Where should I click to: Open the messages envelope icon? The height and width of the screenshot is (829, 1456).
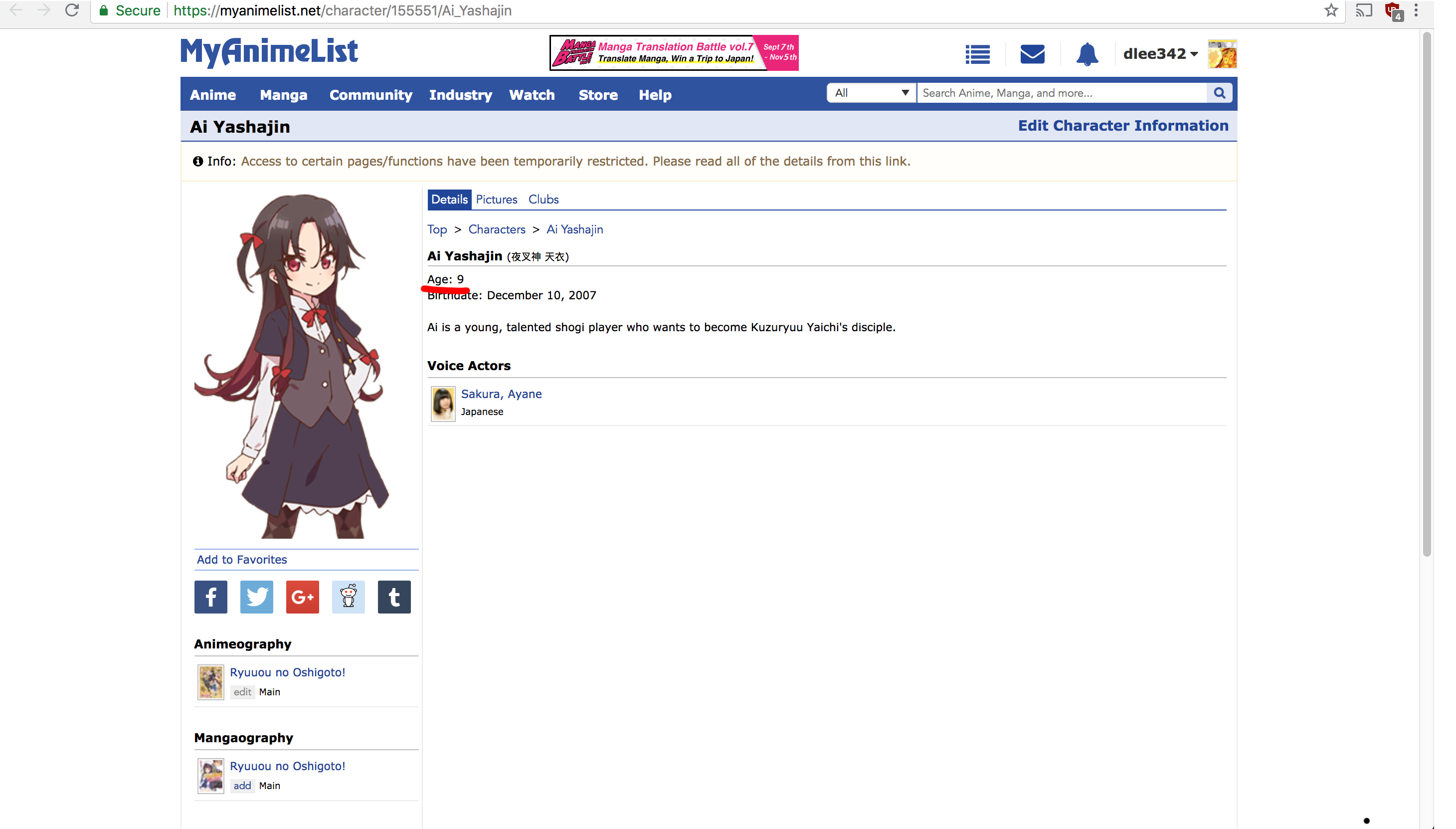click(x=1032, y=54)
